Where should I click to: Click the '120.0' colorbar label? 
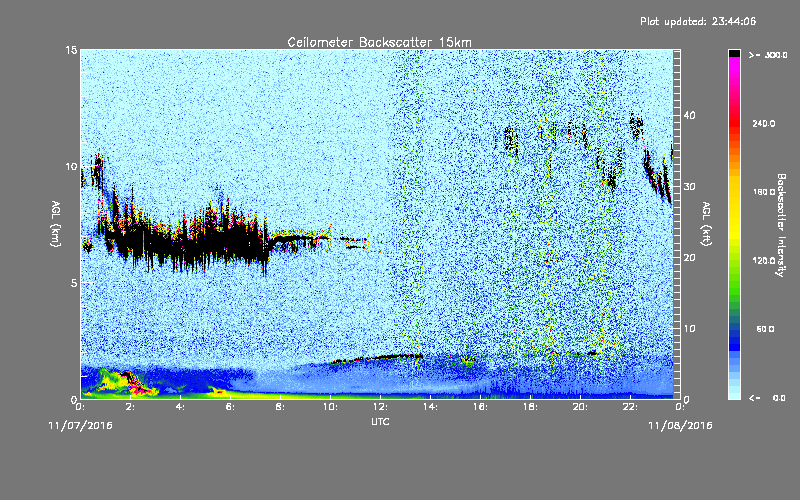(x=763, y=260)
